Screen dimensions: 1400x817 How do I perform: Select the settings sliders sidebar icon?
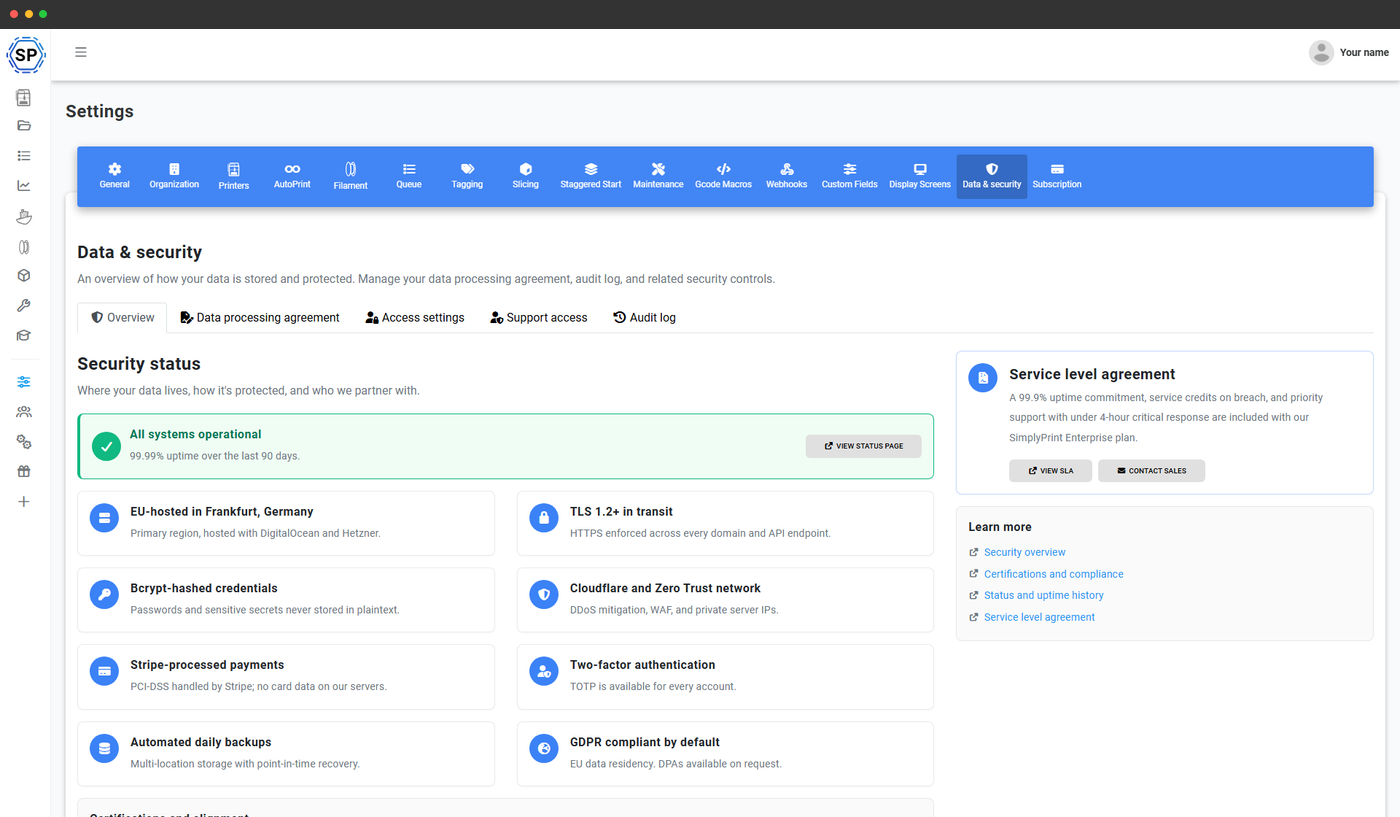coord(24,382)
